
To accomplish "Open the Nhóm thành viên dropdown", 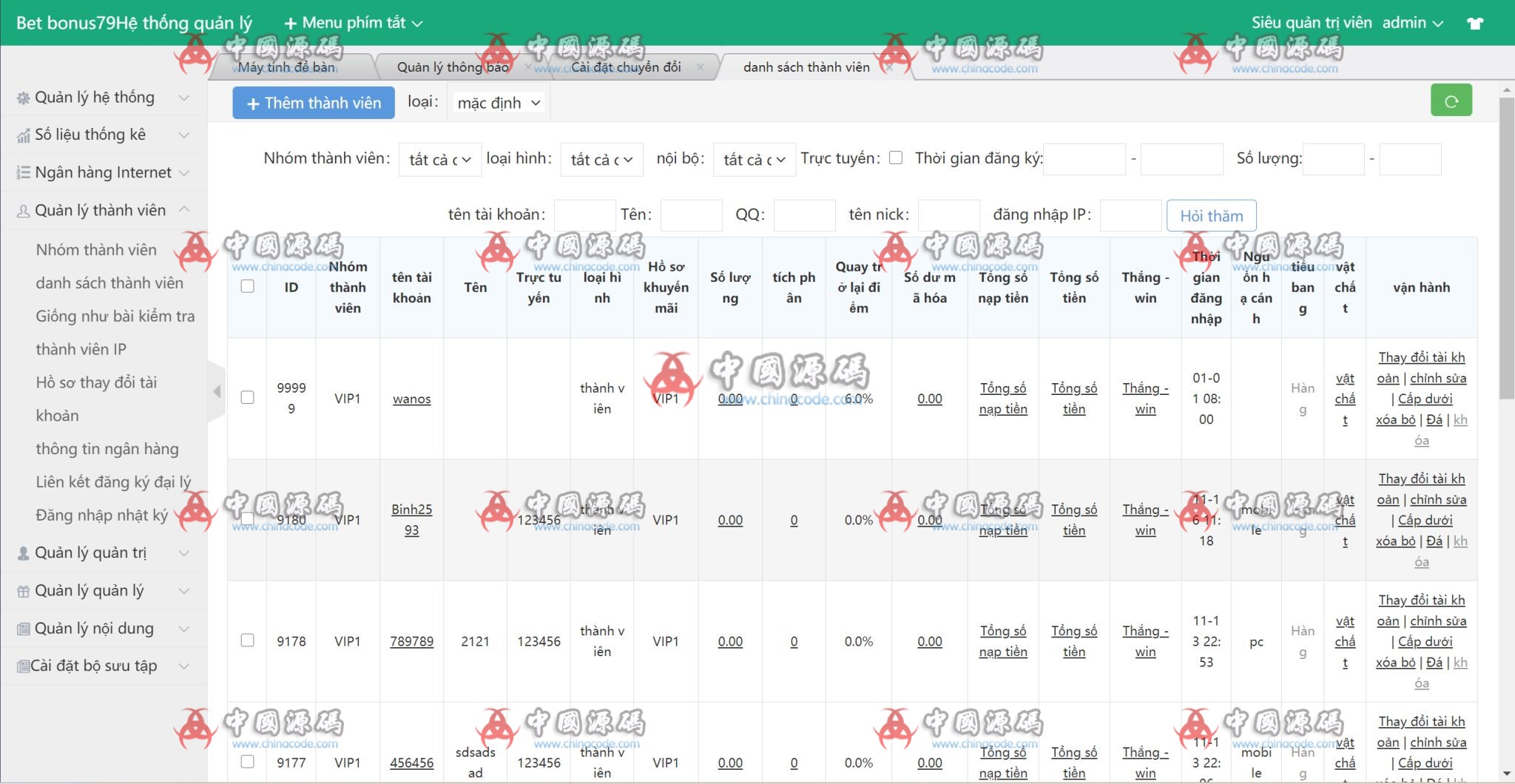I will (439, 160).
